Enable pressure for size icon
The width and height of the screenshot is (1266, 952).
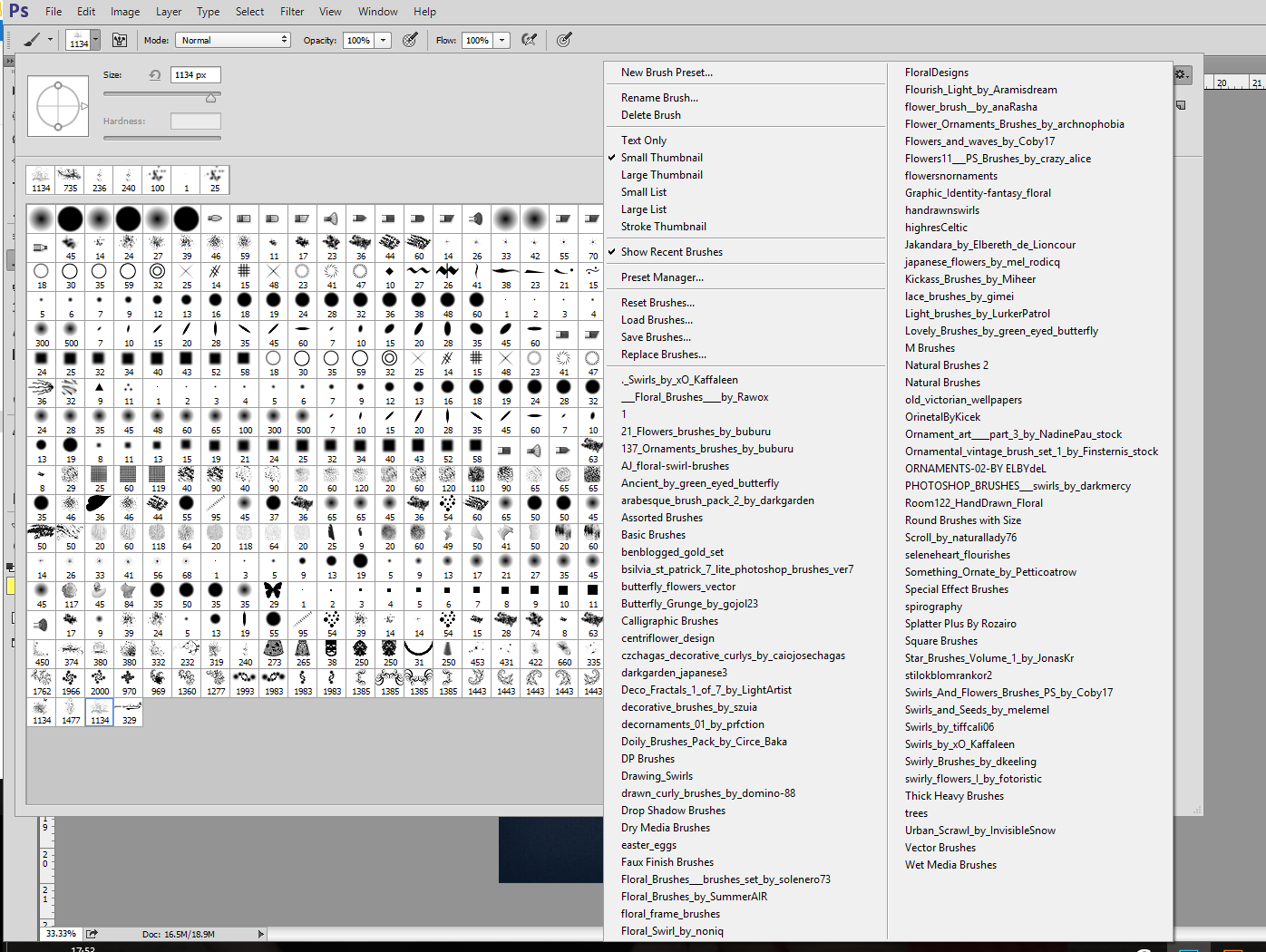click(564, 40)
